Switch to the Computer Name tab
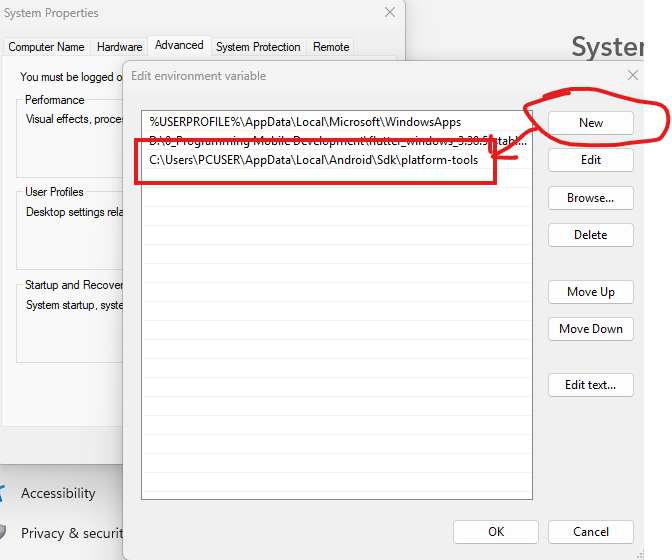The height and width of the screenshot is (560, 672). (46, 47)
